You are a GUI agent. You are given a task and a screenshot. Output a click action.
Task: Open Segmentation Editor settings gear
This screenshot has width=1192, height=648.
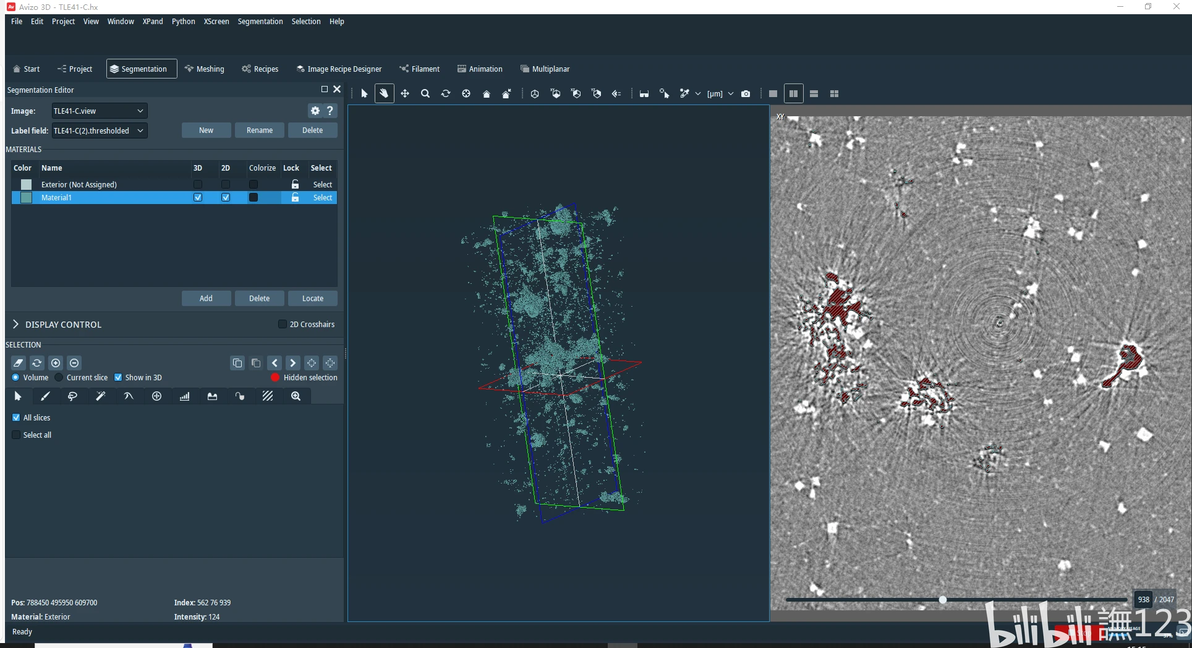click(315, 111)
